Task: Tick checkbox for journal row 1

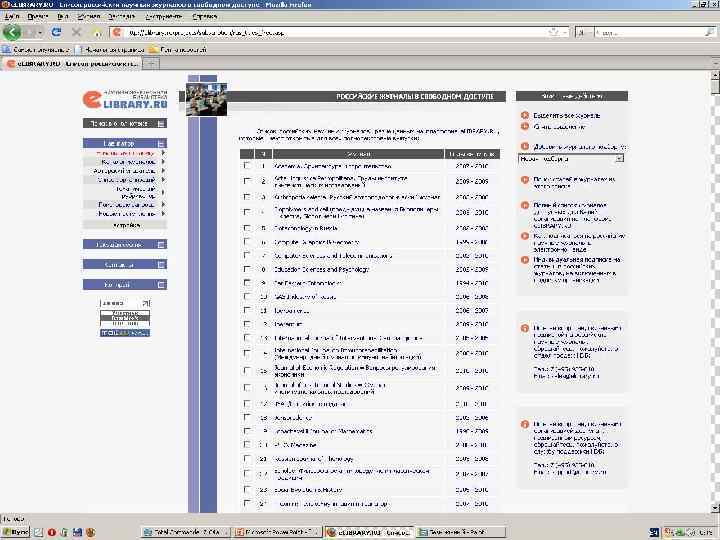Action: coord(247,165)
